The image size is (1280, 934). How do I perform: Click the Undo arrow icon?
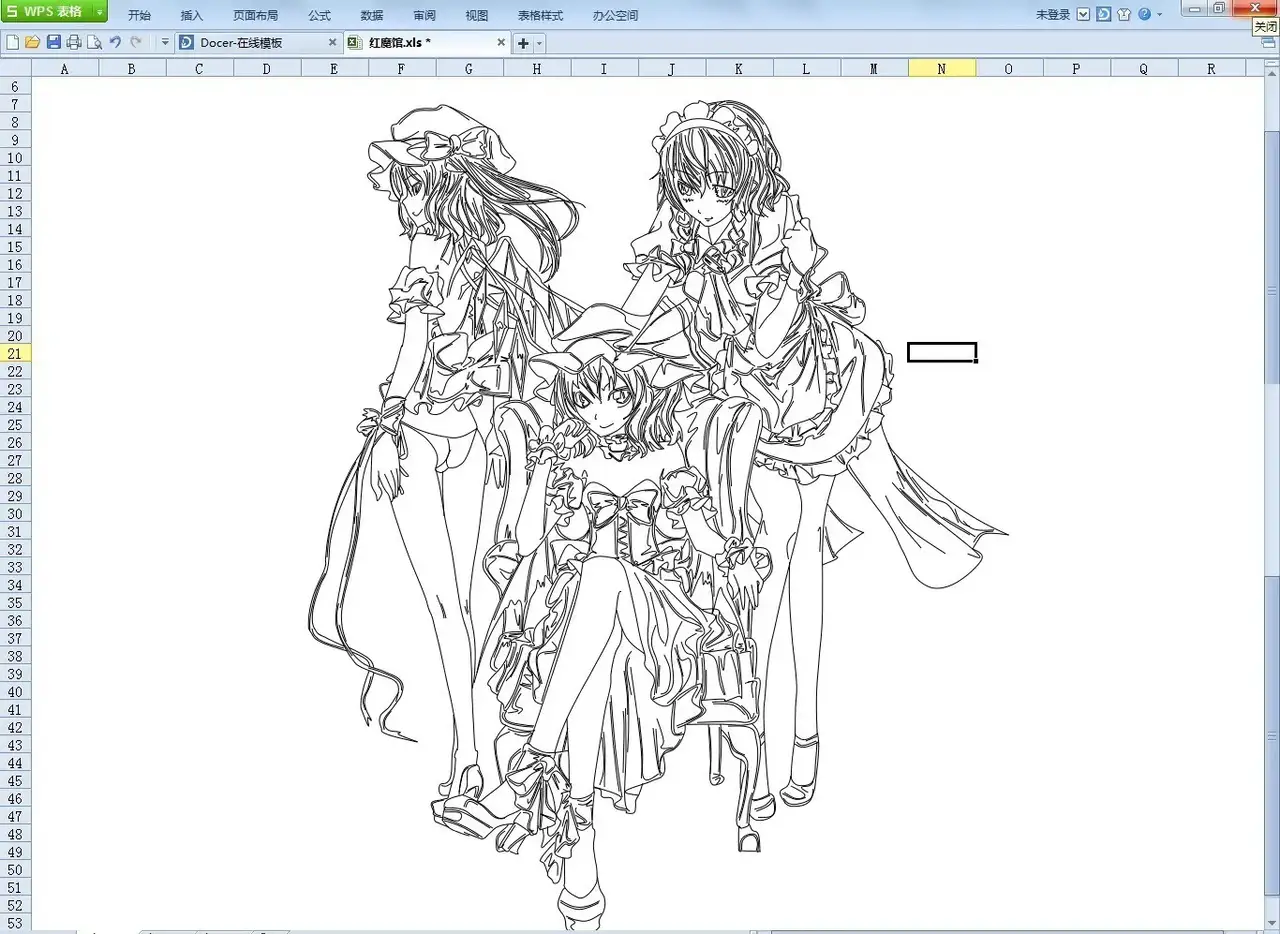click(115, 43)
